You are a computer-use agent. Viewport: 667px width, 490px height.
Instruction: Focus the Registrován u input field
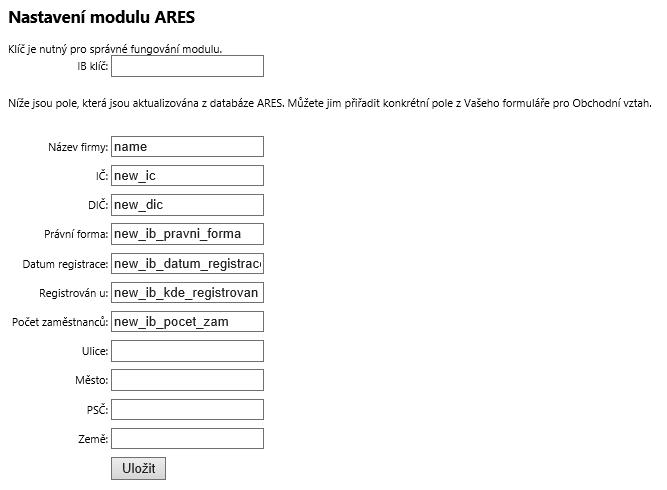[x=188, y=293]
